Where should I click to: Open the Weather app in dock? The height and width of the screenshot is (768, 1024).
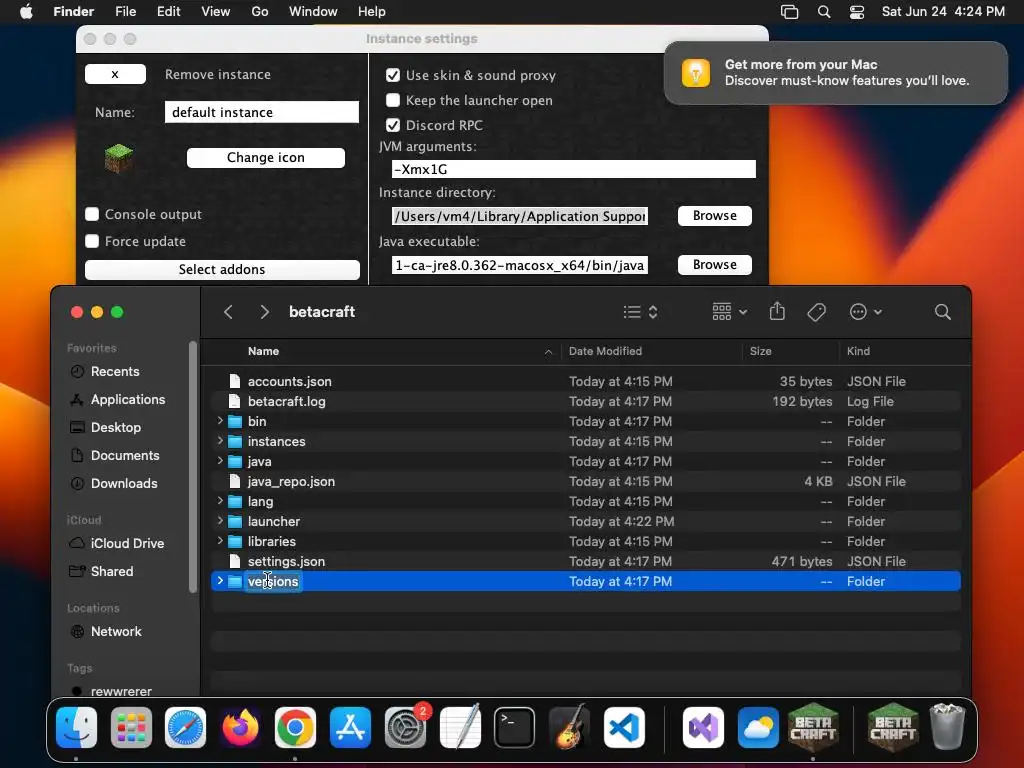758,728
